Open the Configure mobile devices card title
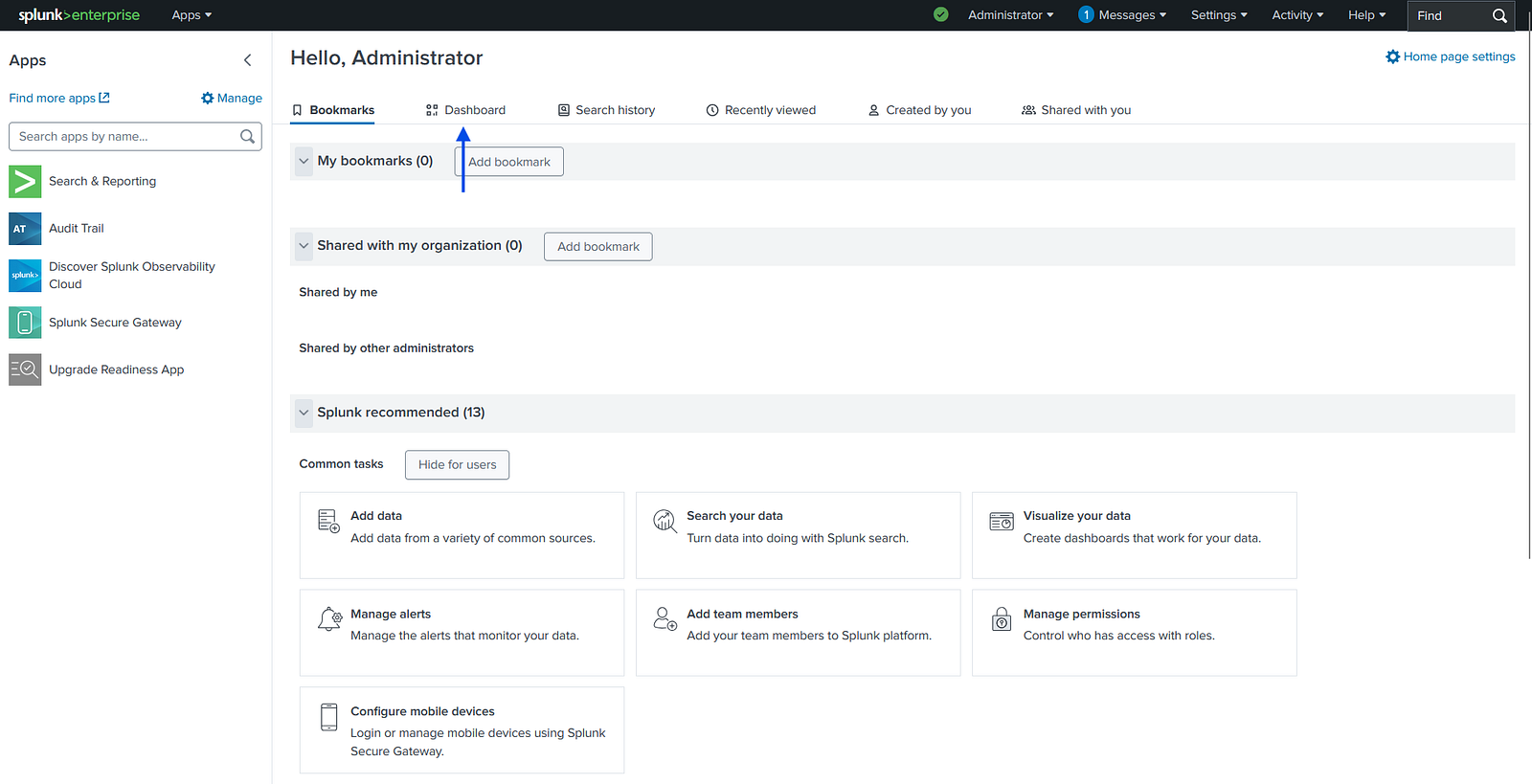This screenshot has height=784, width=1532. pos(422,712)
